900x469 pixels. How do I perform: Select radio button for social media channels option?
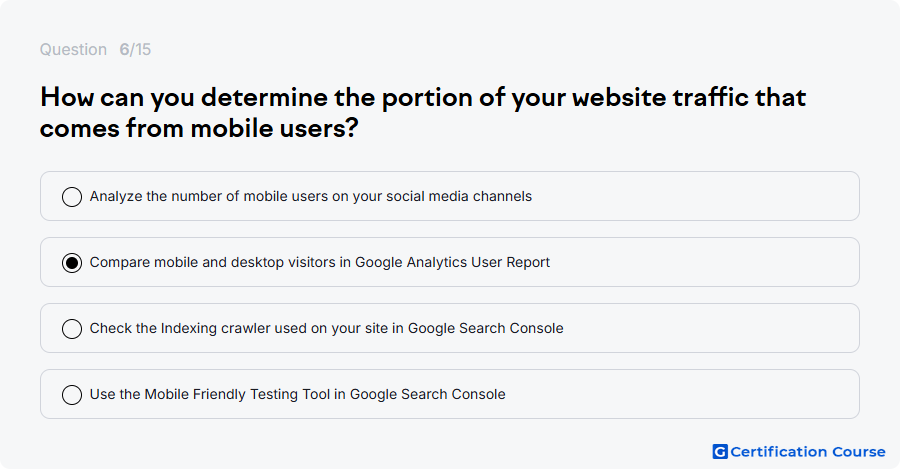72,196
